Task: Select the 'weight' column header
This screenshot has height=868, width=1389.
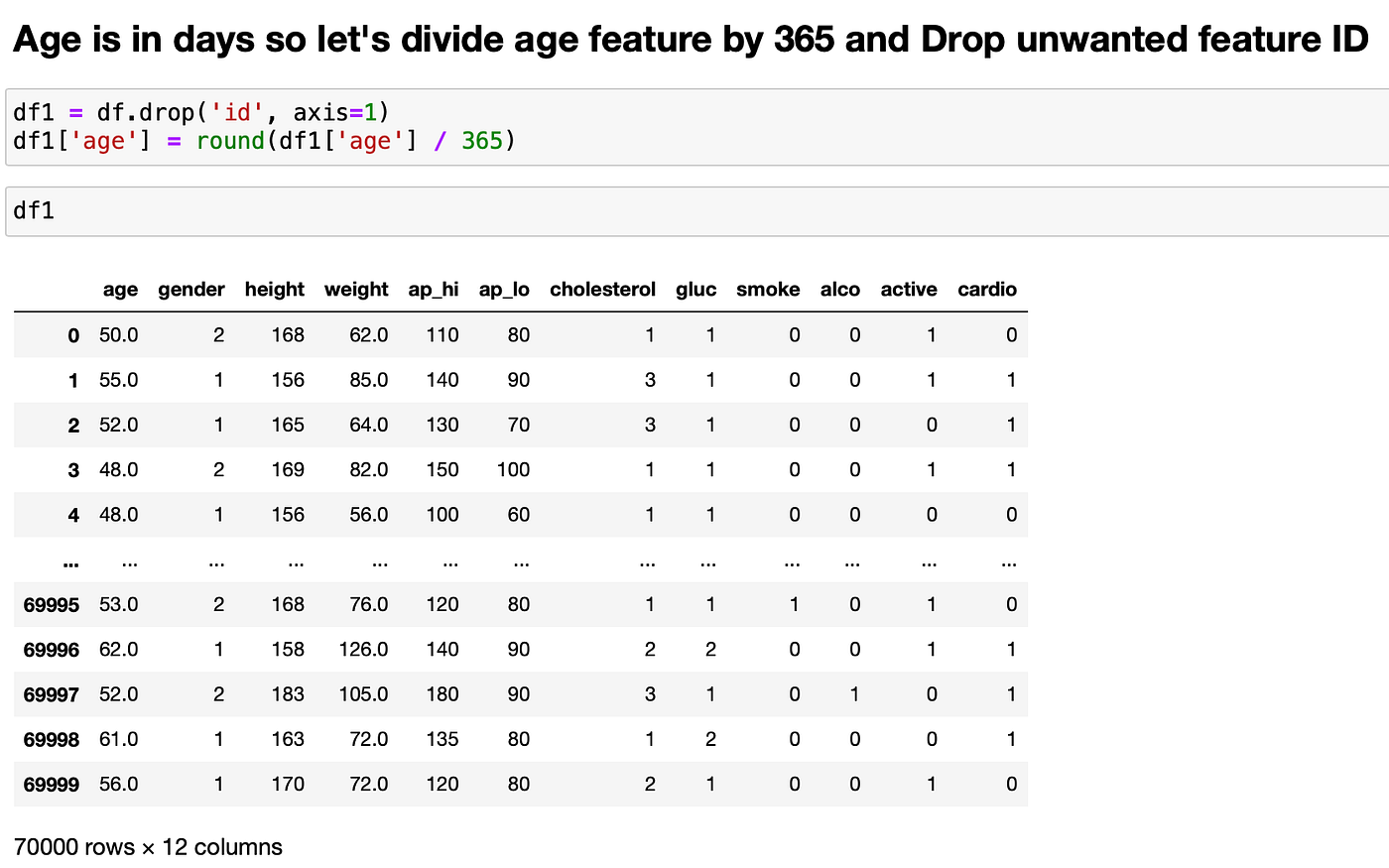Action: [x=356, y=290]
